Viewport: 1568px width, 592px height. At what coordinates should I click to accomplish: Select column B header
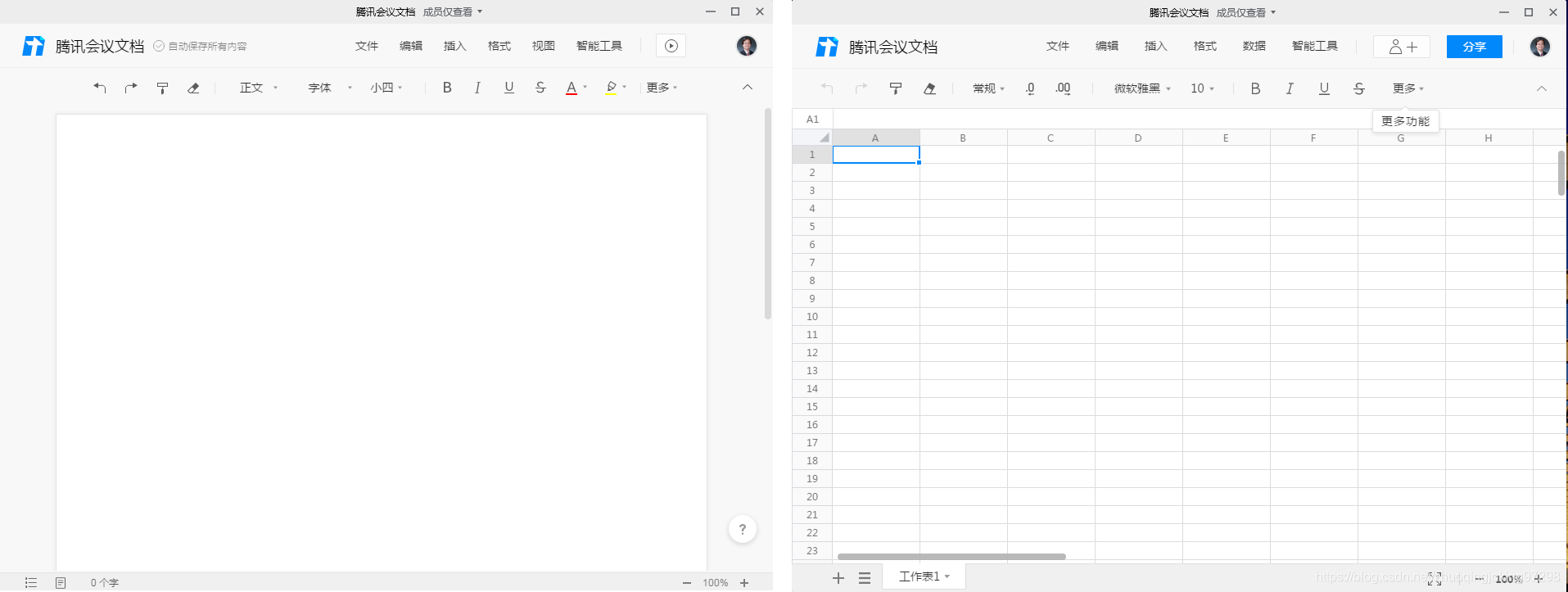pos(963,138)
